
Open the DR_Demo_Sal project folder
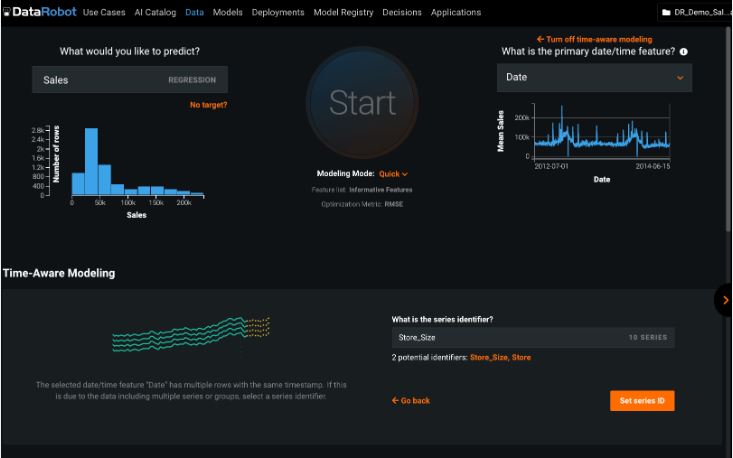click(x=694, y=13)
